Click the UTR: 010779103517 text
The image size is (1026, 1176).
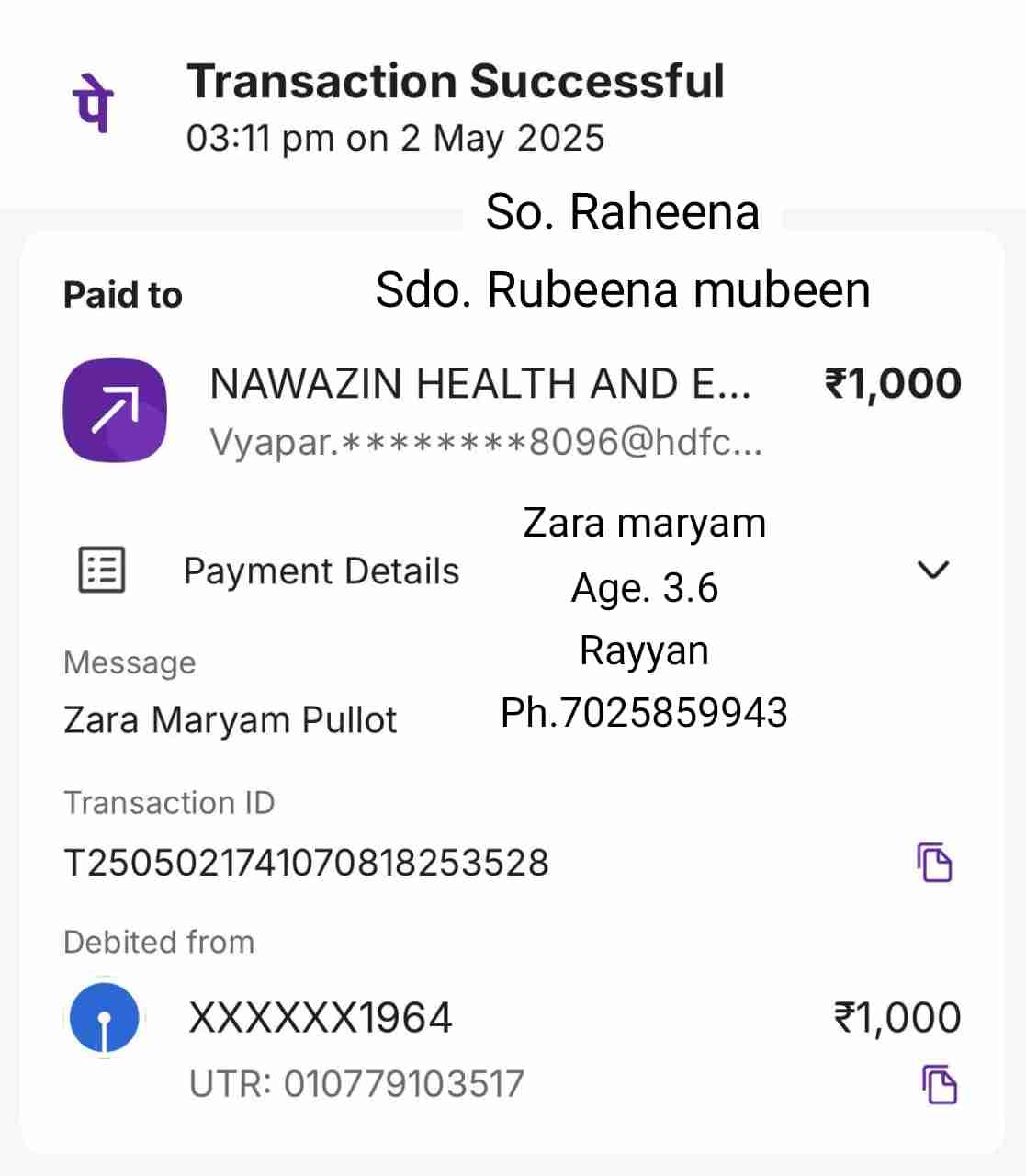356,1084
